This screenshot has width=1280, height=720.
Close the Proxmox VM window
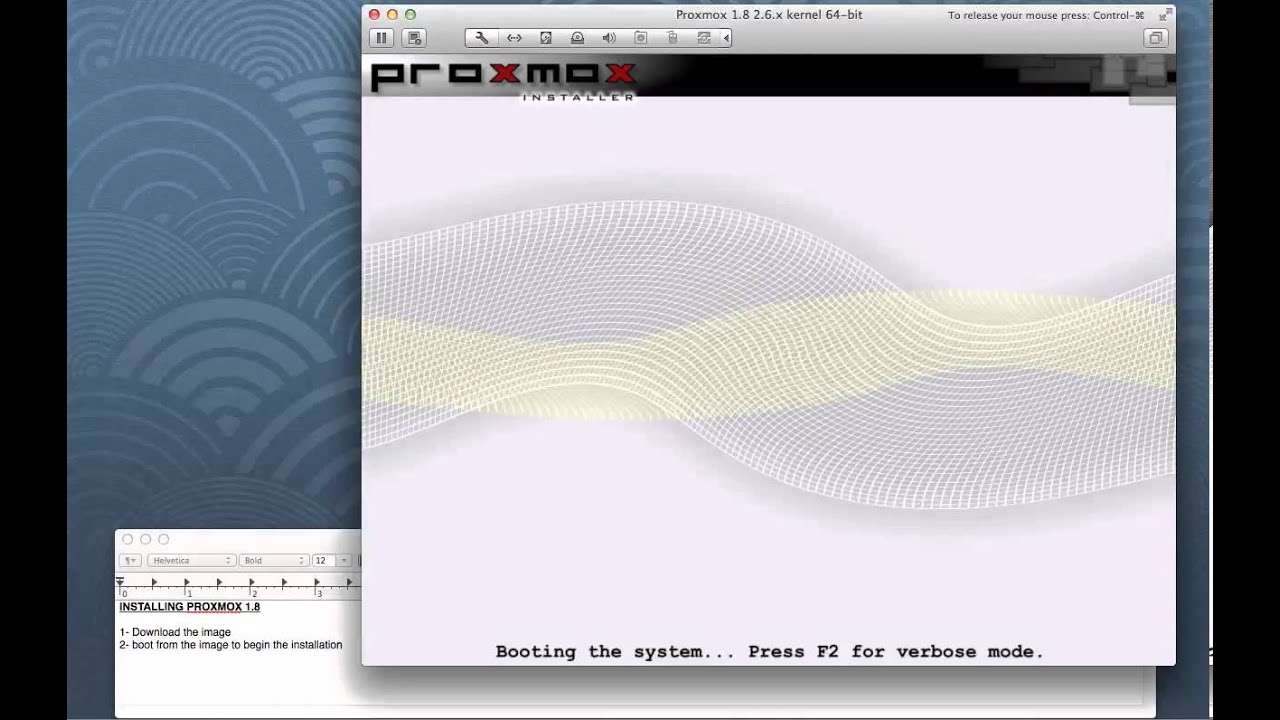374,15
